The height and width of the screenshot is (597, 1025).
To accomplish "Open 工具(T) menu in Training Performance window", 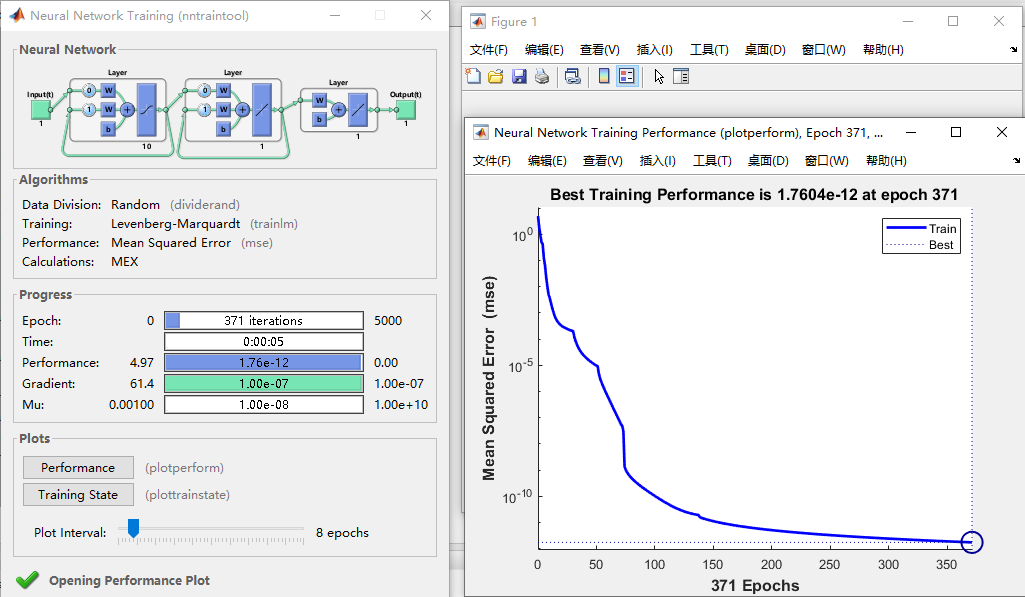I will [712, 160].
